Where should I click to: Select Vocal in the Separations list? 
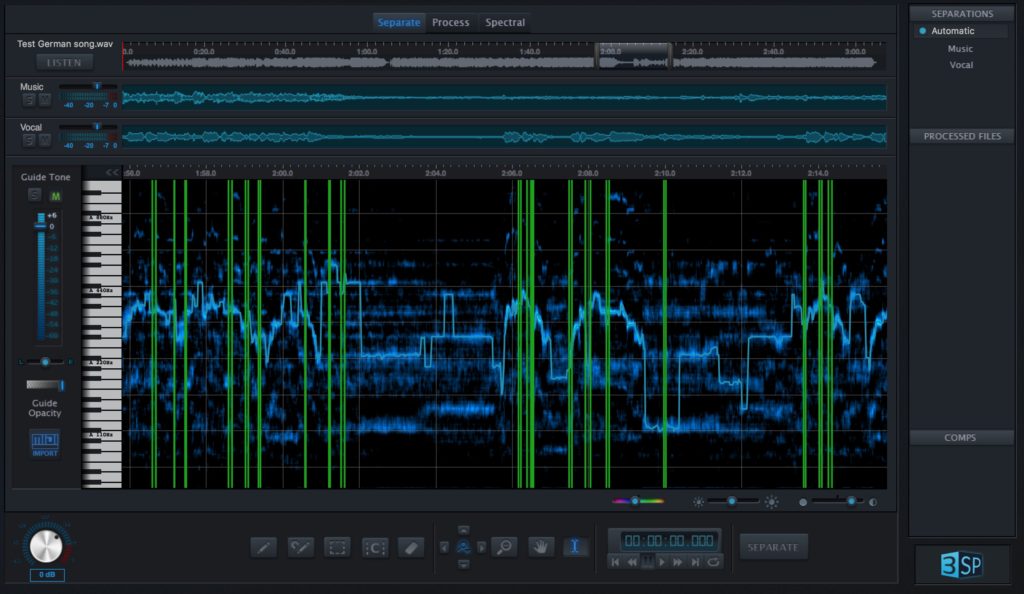tap(960, 64)
